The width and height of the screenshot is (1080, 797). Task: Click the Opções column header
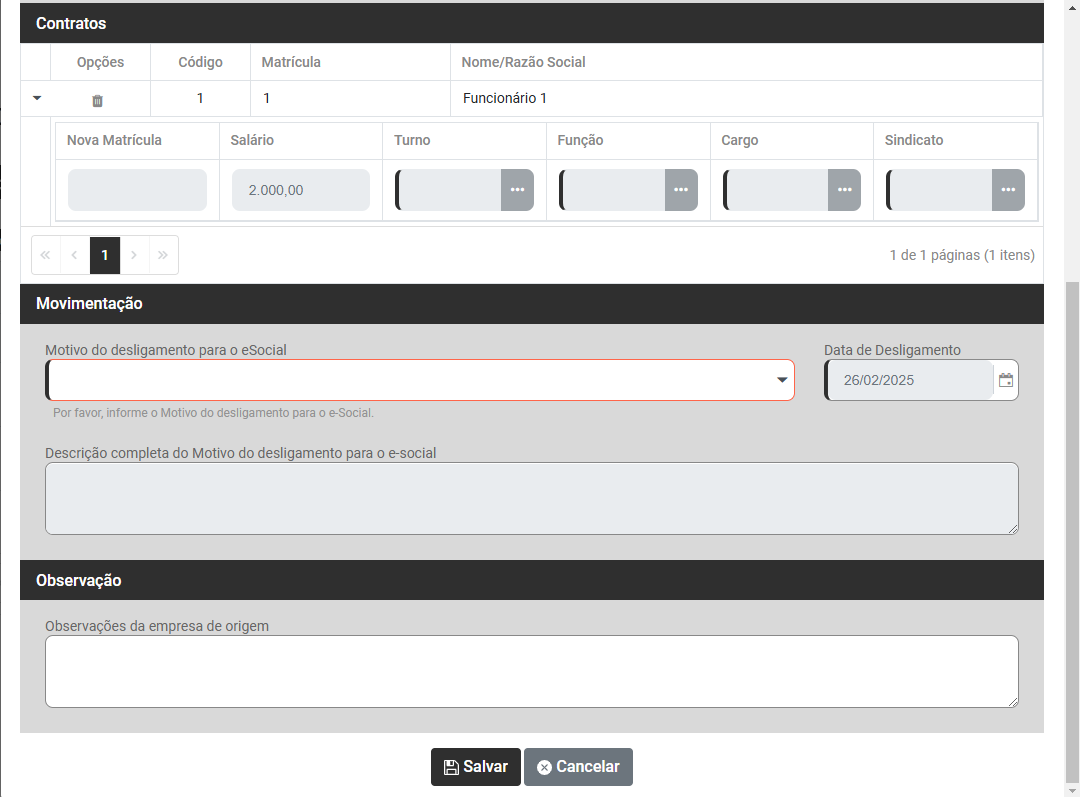point(101,62)
